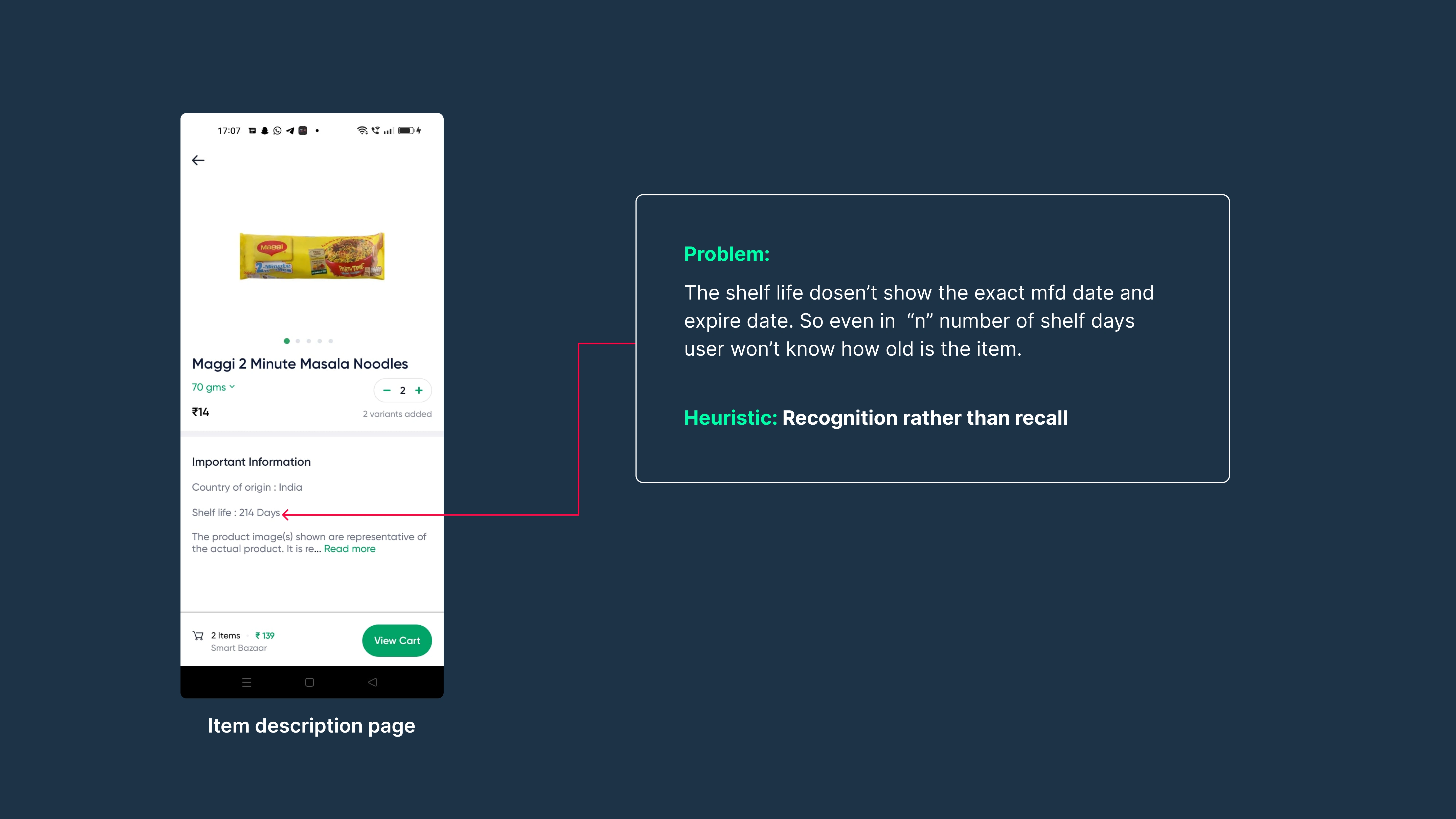Select the last image carousel dot

pos(331,341)
